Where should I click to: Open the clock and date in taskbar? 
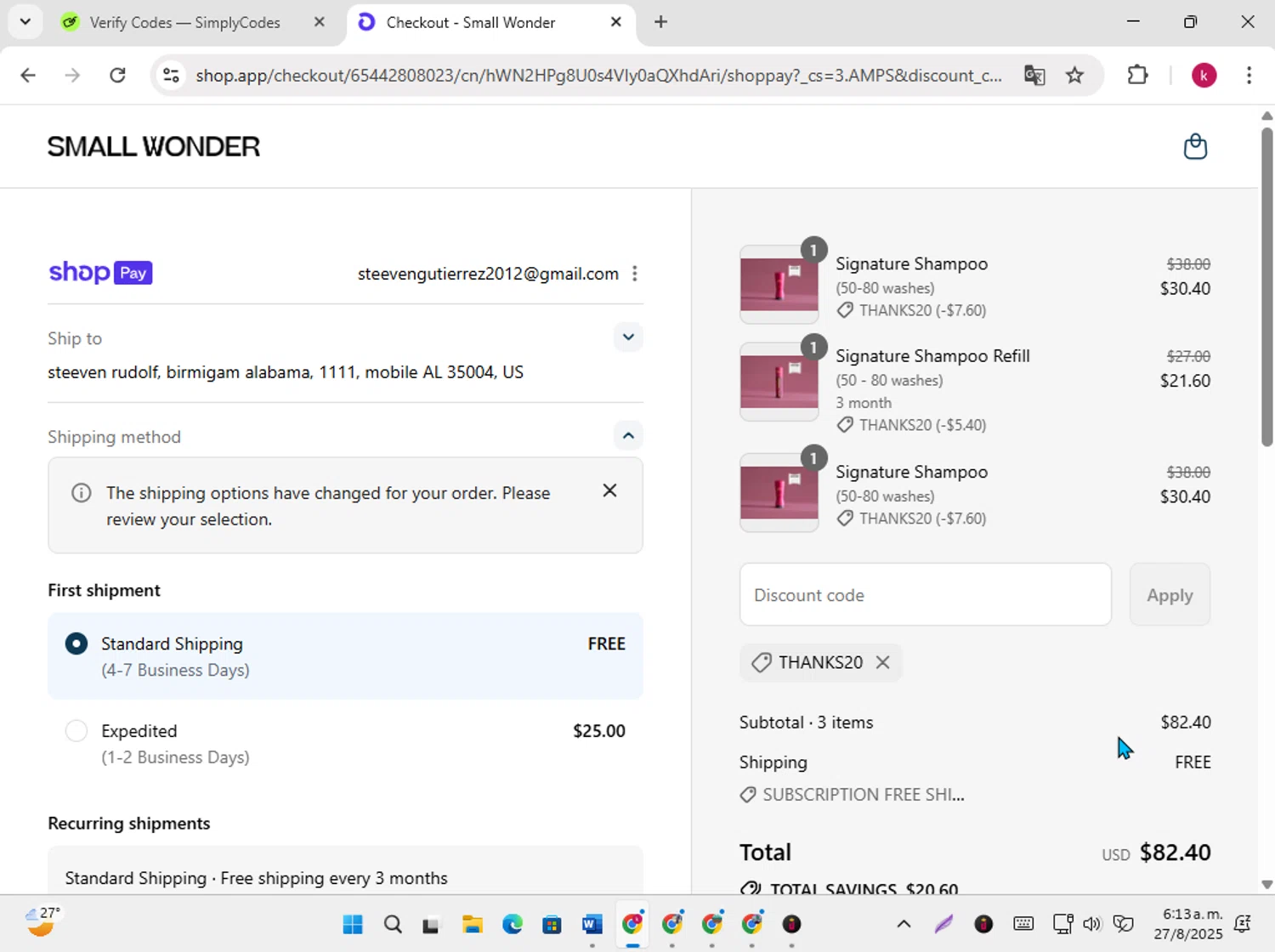point(1187,924)
